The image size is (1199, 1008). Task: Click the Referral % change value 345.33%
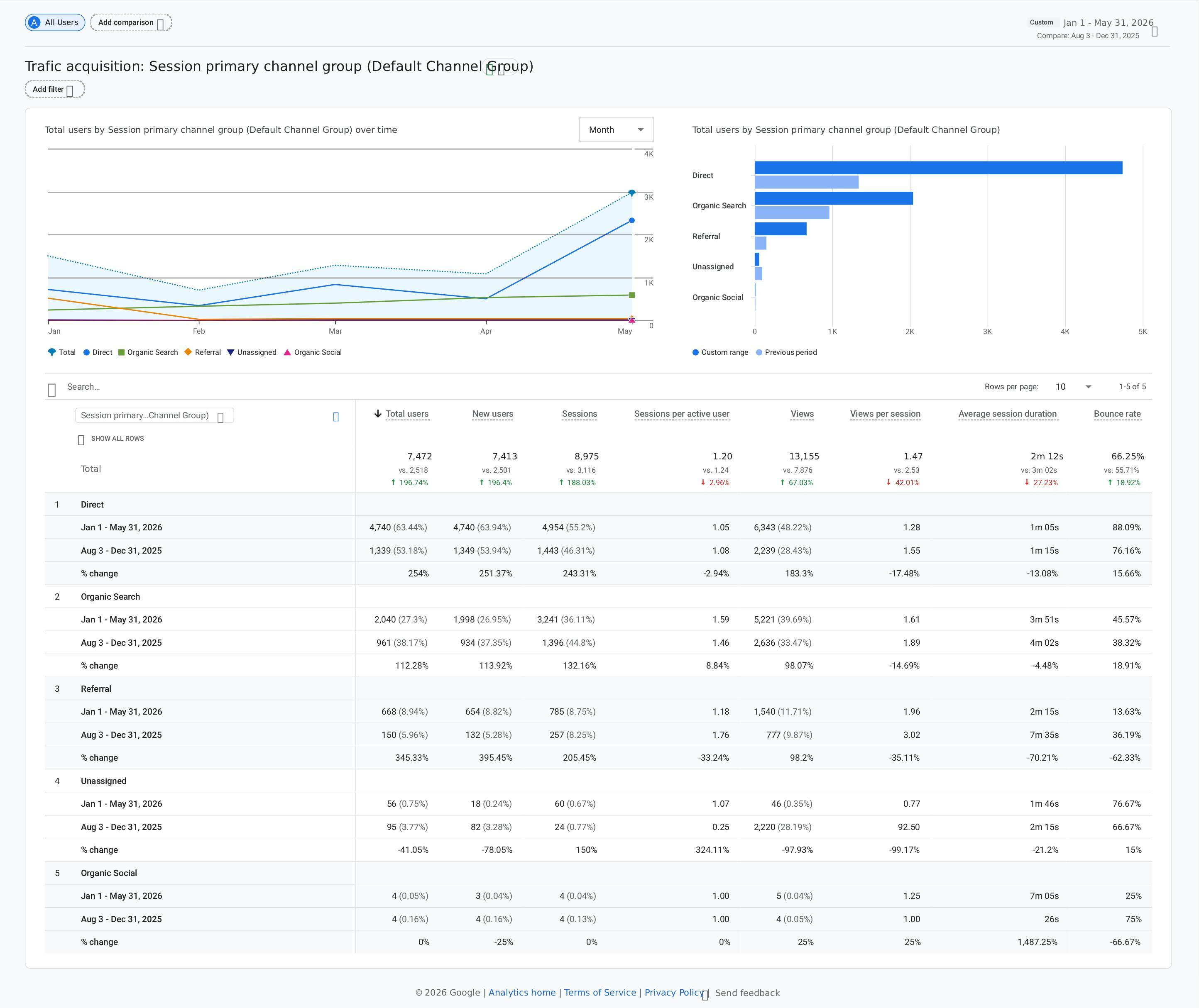(412, 758)
